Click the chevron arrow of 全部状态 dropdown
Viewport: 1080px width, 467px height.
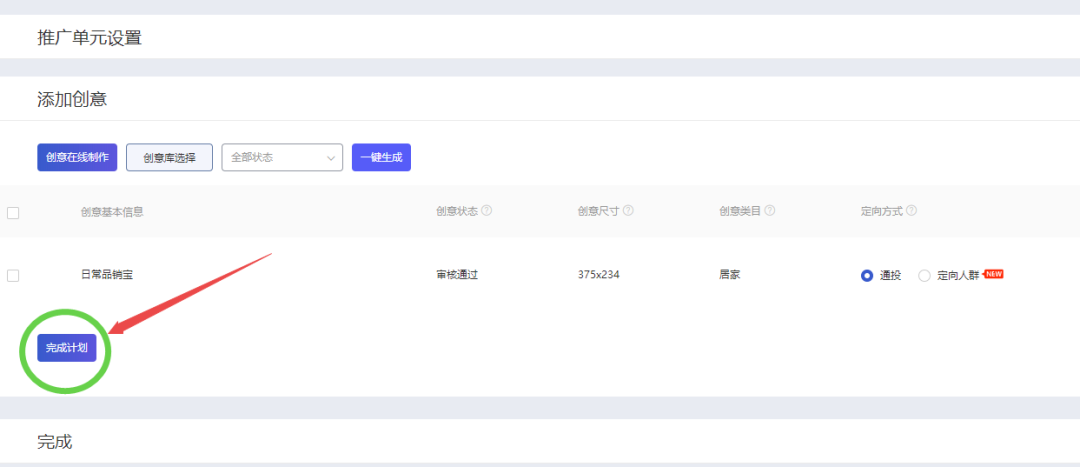[330, 158]
